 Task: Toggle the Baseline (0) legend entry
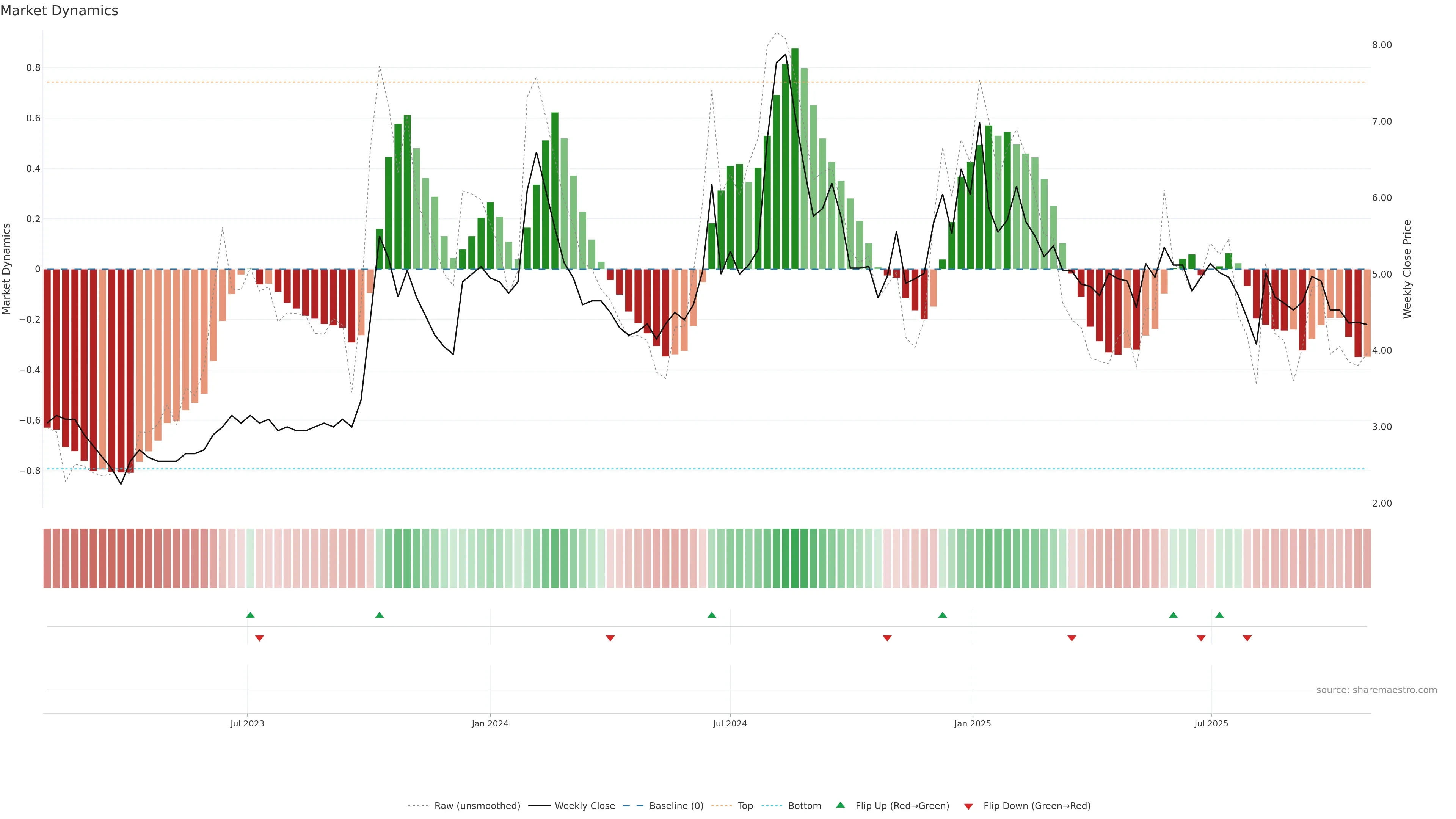pos(676,806)
